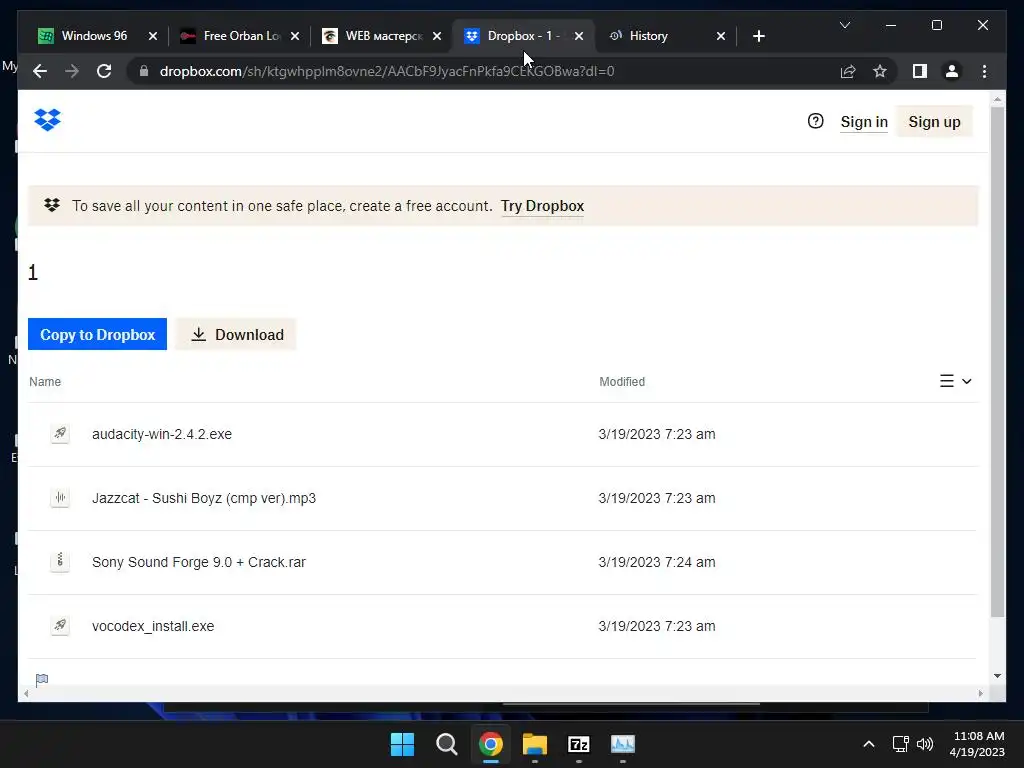Open Sony Sound Forge 9.0 + Crack.rar
This screenshot has width=1024, height=768.
199,562
